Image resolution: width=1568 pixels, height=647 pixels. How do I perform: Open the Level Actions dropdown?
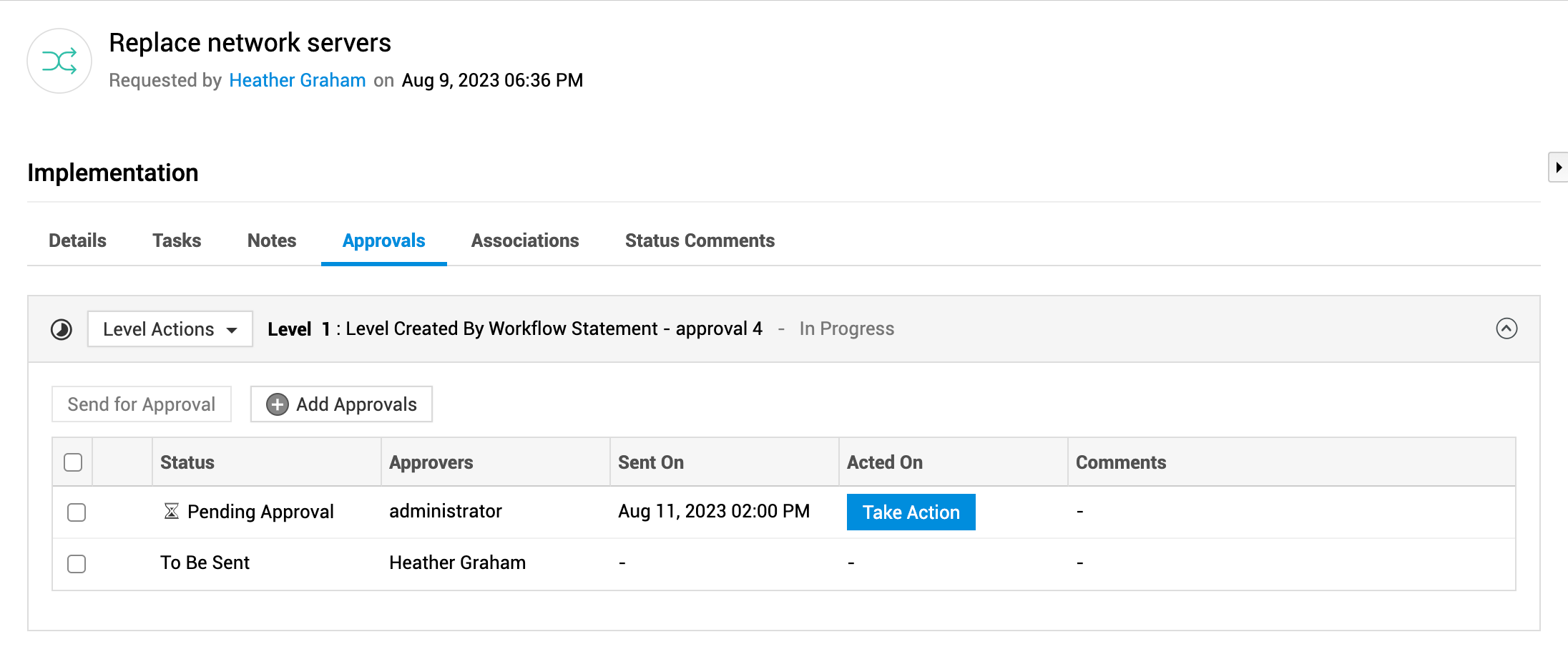click(170, 329)
